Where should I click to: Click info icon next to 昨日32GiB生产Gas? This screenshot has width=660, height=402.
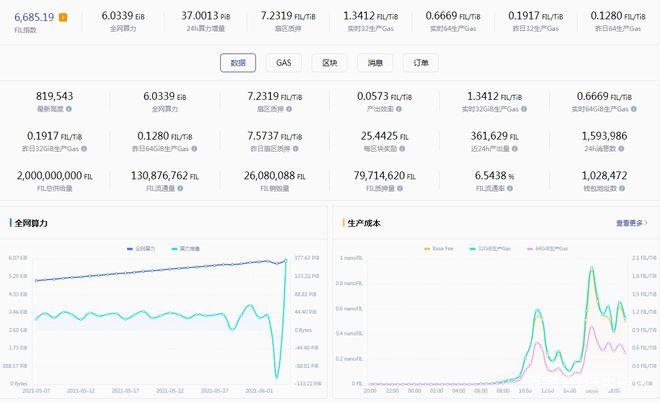(x=82, y=149)
